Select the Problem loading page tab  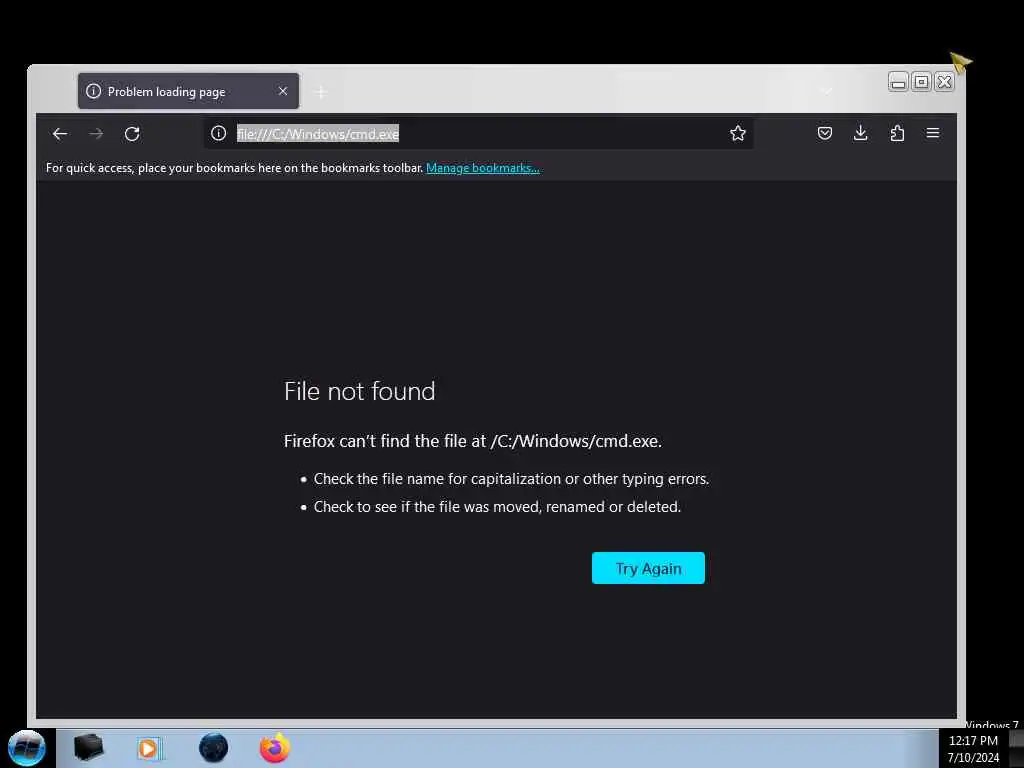[x=188, y=91]
